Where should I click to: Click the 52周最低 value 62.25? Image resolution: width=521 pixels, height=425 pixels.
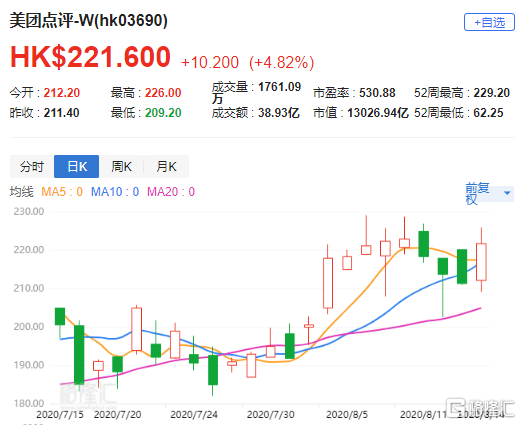488,113
